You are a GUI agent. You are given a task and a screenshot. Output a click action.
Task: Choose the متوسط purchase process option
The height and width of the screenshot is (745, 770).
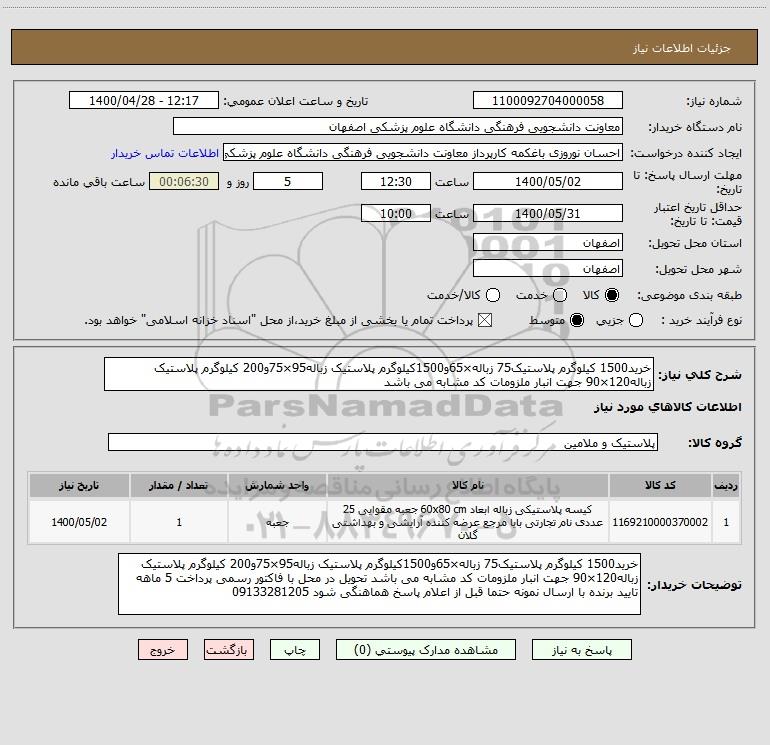[x=577, y=320]
